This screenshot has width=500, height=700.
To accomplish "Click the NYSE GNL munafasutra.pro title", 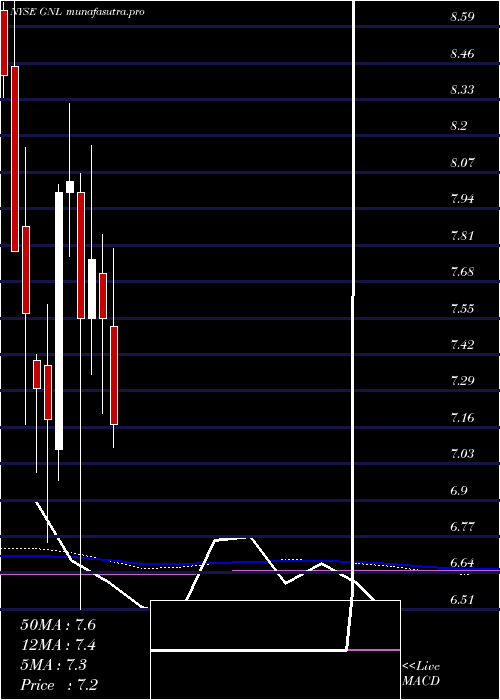I will 77,12.
